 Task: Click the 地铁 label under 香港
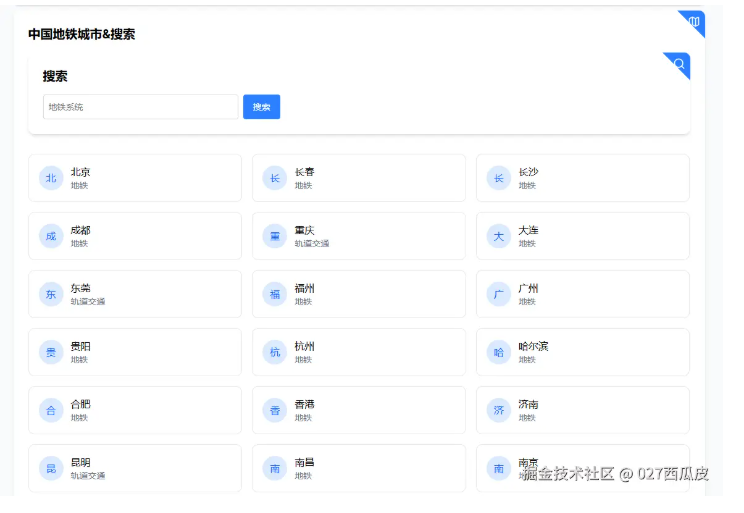[x=303, y=418]
